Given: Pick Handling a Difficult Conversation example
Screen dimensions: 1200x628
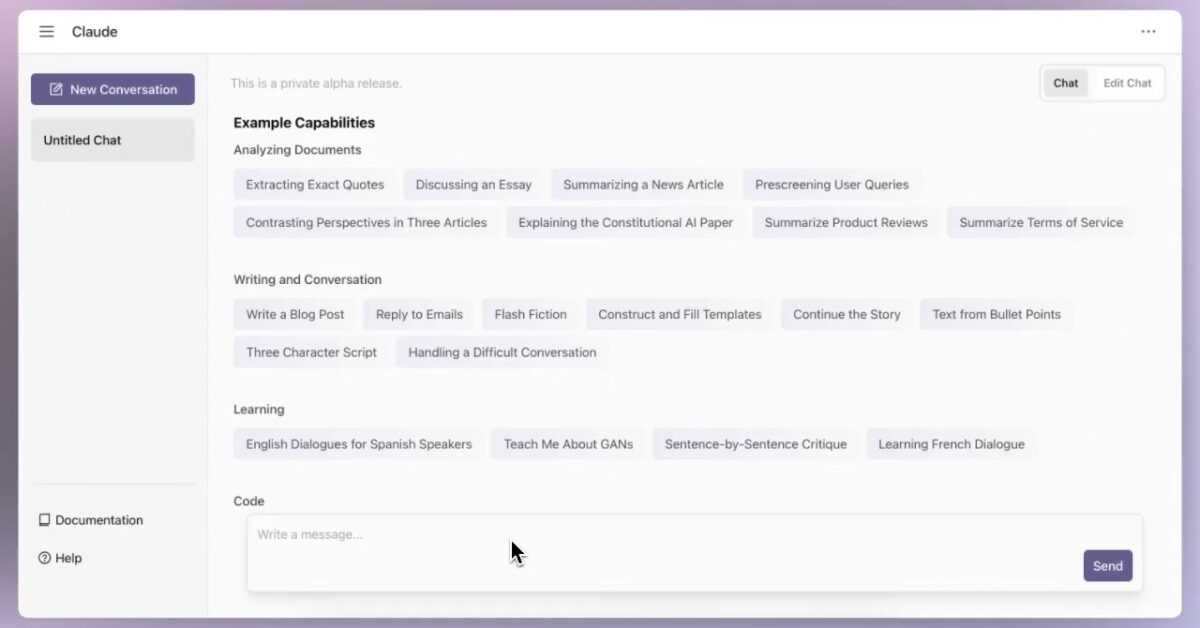Looking at the screenshot, I should 502,352.
